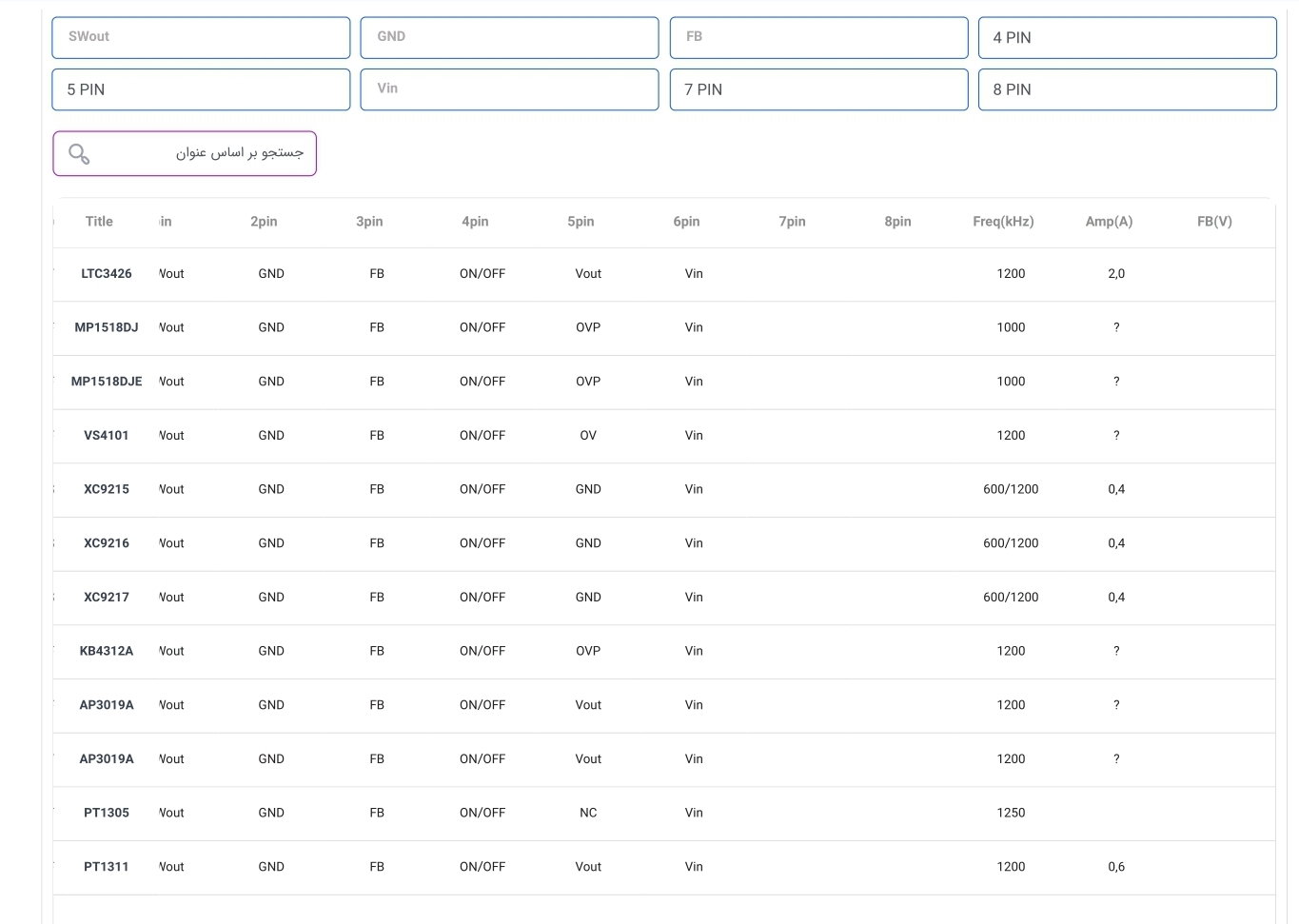Open the XC9215 row title
This screenshot has height=924, width=1299.
coord(107,489)
